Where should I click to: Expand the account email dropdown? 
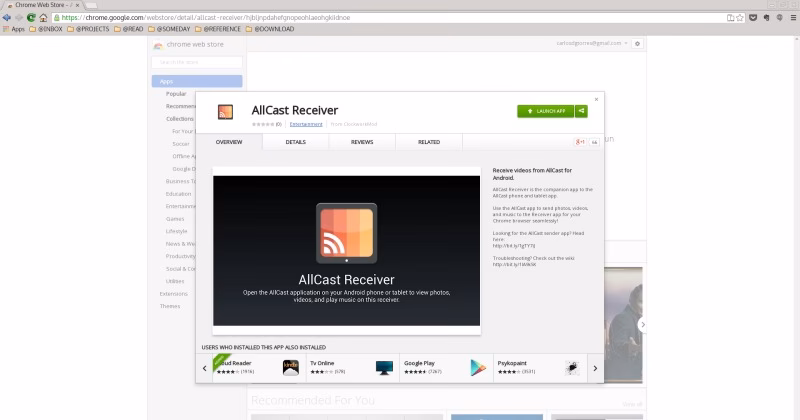(592, 43)
